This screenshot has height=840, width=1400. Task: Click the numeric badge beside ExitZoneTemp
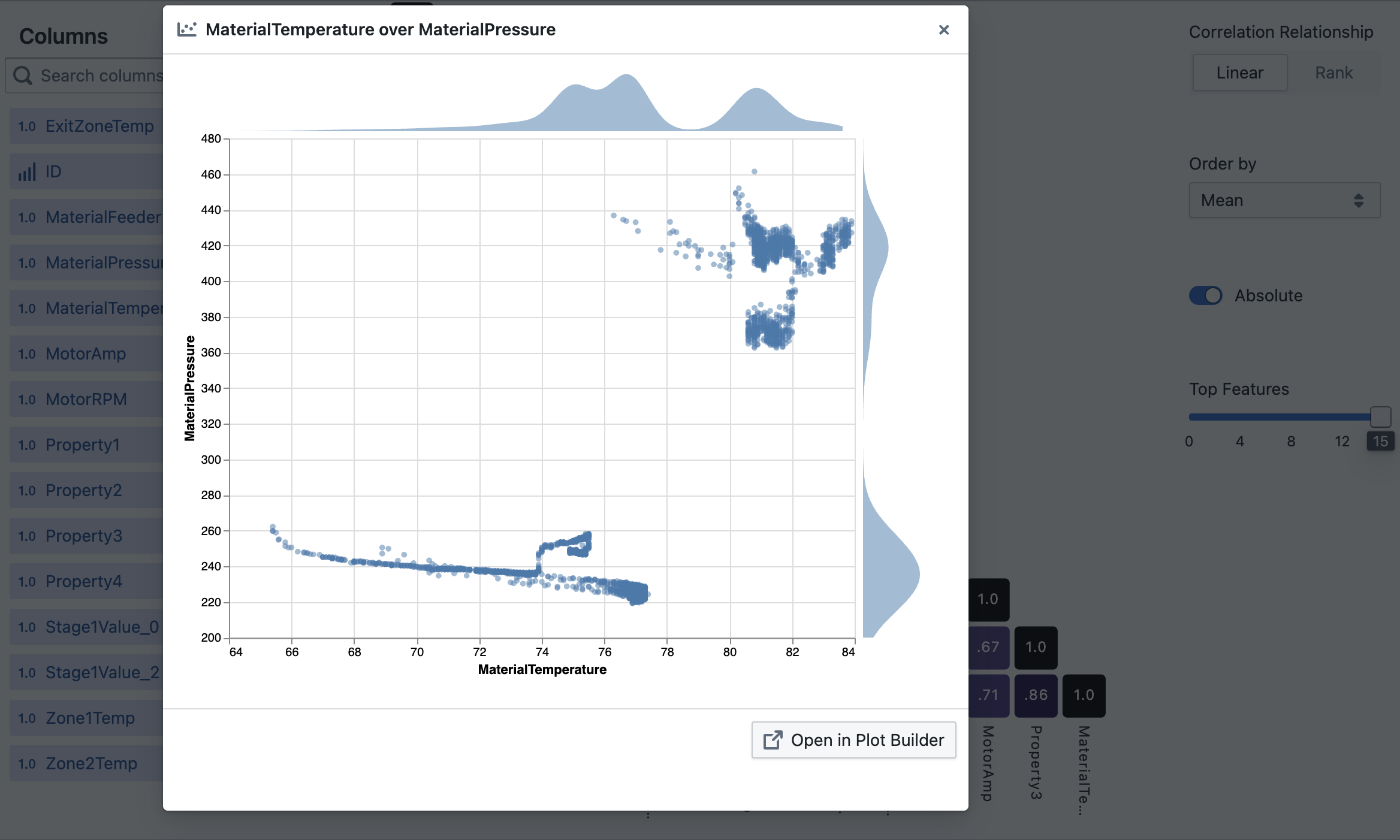click(26, 126)
